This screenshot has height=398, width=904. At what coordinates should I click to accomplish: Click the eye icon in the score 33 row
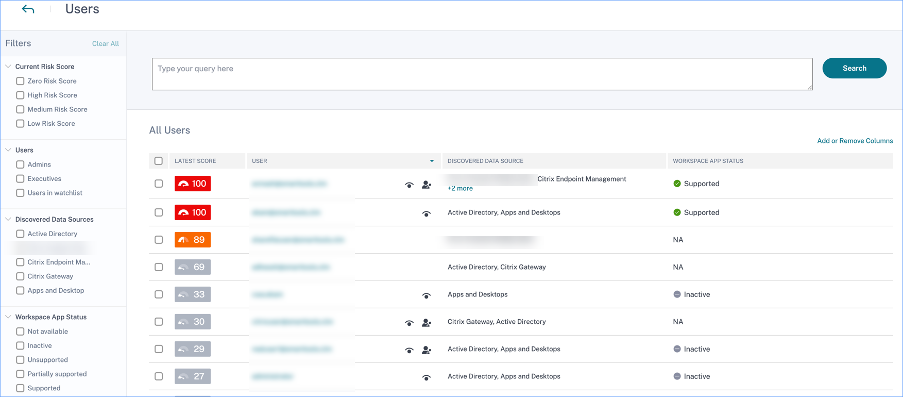426,295
